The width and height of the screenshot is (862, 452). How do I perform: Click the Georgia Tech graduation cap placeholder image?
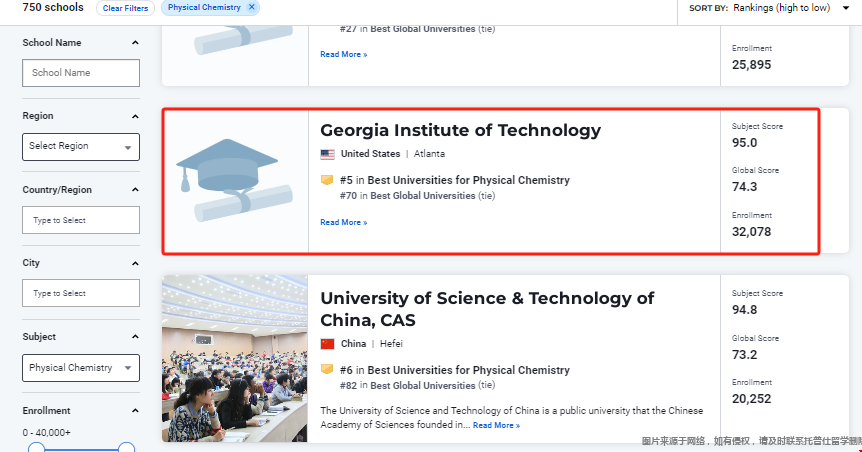tap(235, 180)
